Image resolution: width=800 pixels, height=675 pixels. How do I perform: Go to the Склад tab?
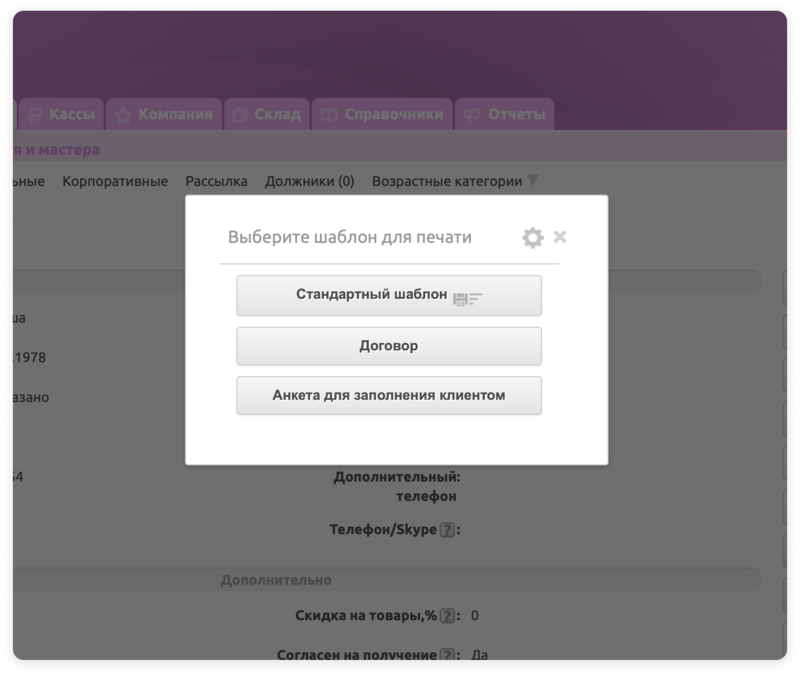tap(266, 114)
